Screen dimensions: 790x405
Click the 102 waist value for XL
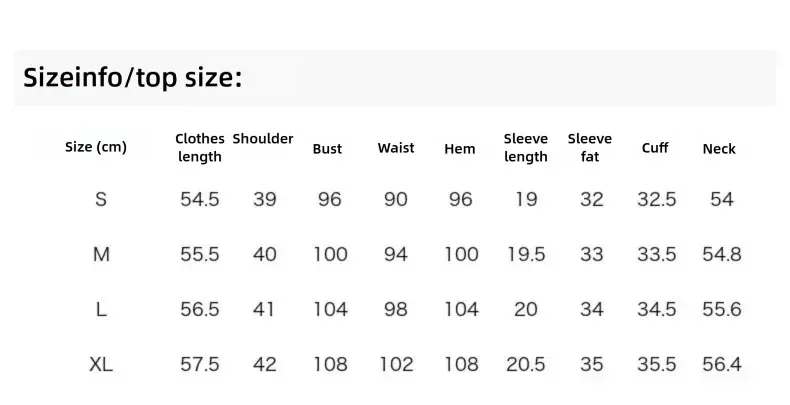(x=396, y=364)
